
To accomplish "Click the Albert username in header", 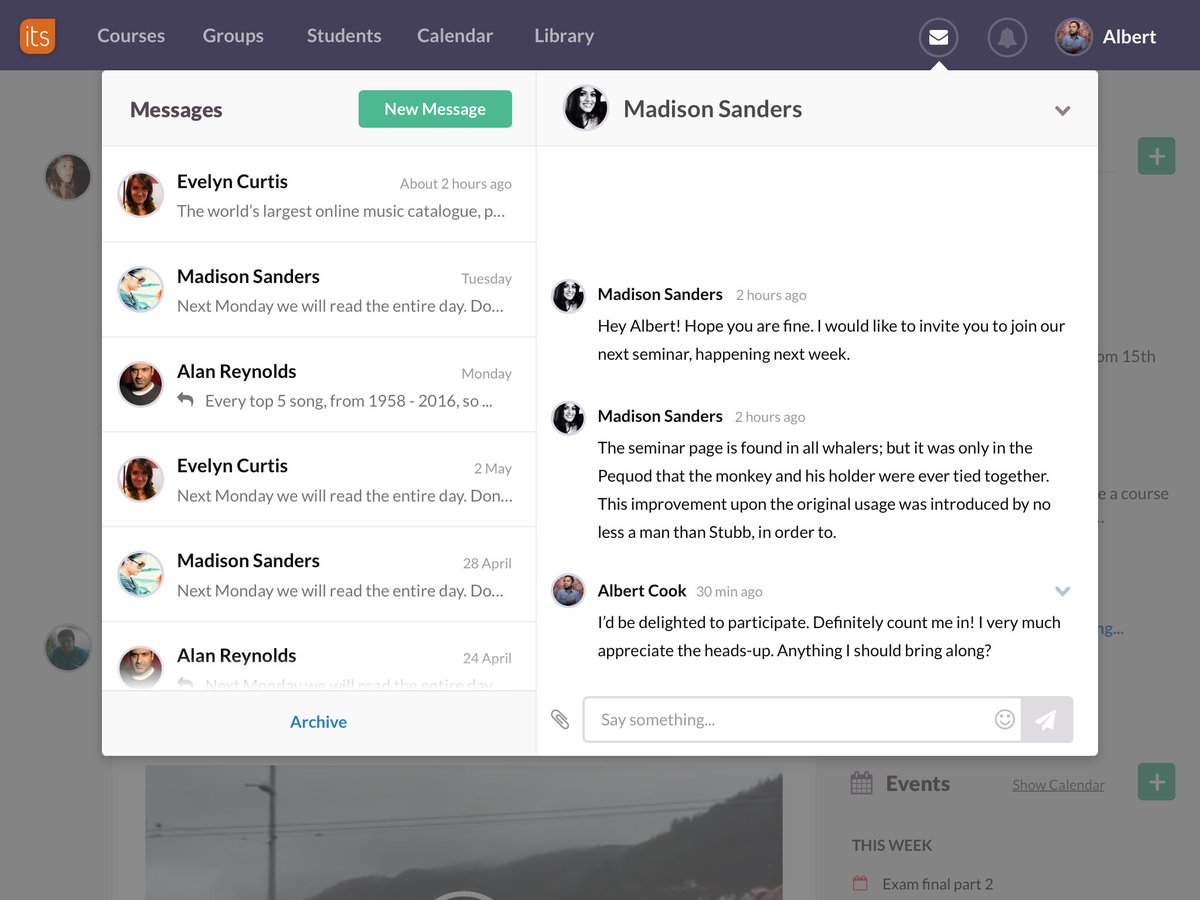I will 1129,37.
